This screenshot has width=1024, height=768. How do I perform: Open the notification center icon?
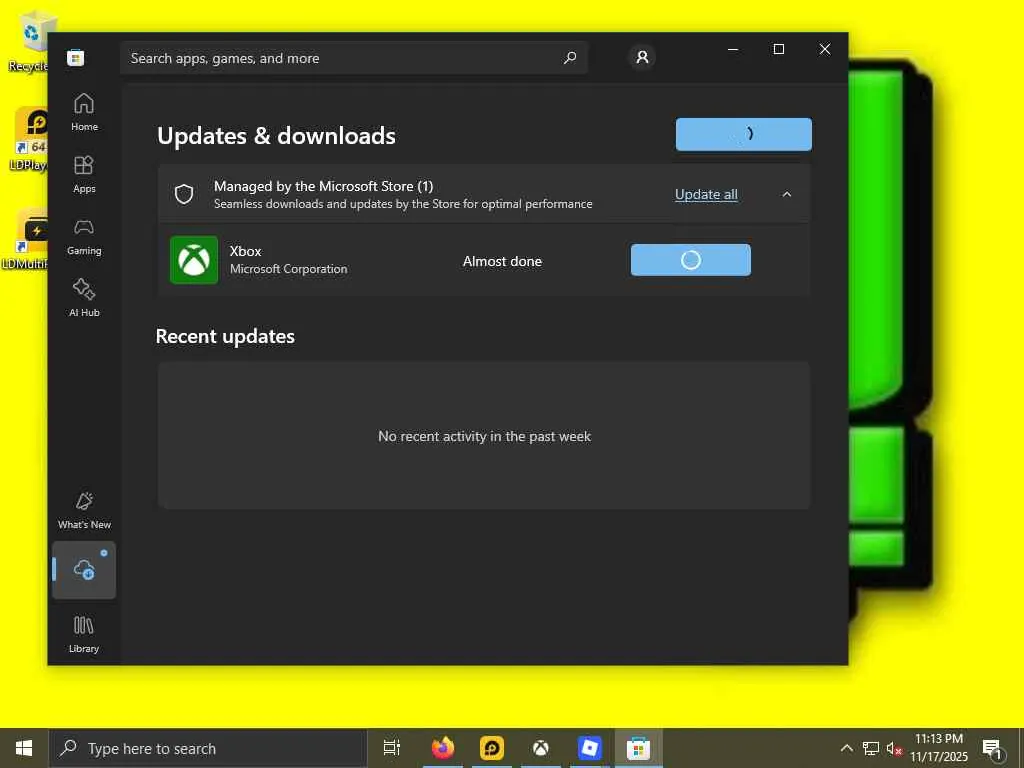992,748
